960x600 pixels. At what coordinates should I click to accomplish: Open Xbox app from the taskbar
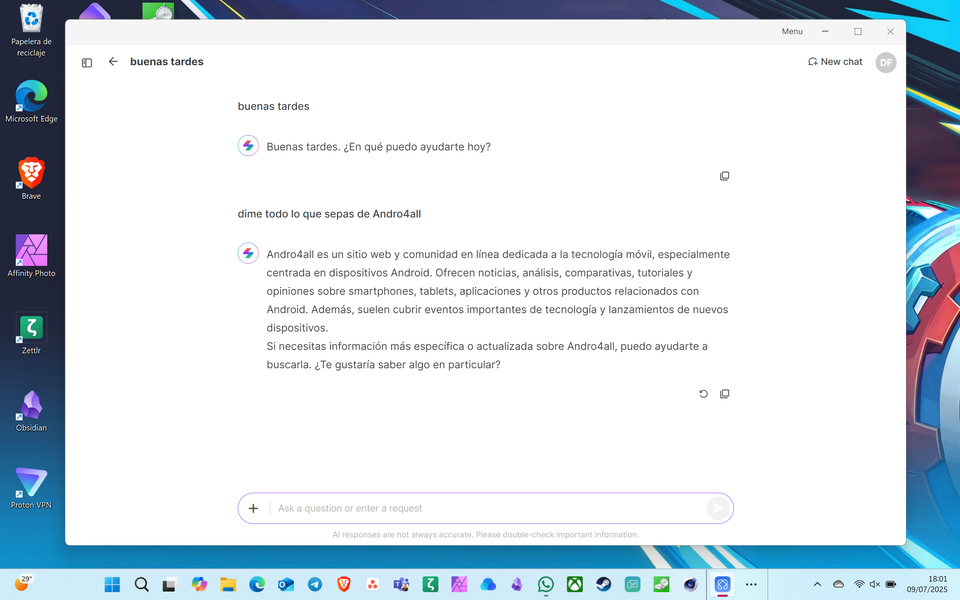[x=575, y=585]
